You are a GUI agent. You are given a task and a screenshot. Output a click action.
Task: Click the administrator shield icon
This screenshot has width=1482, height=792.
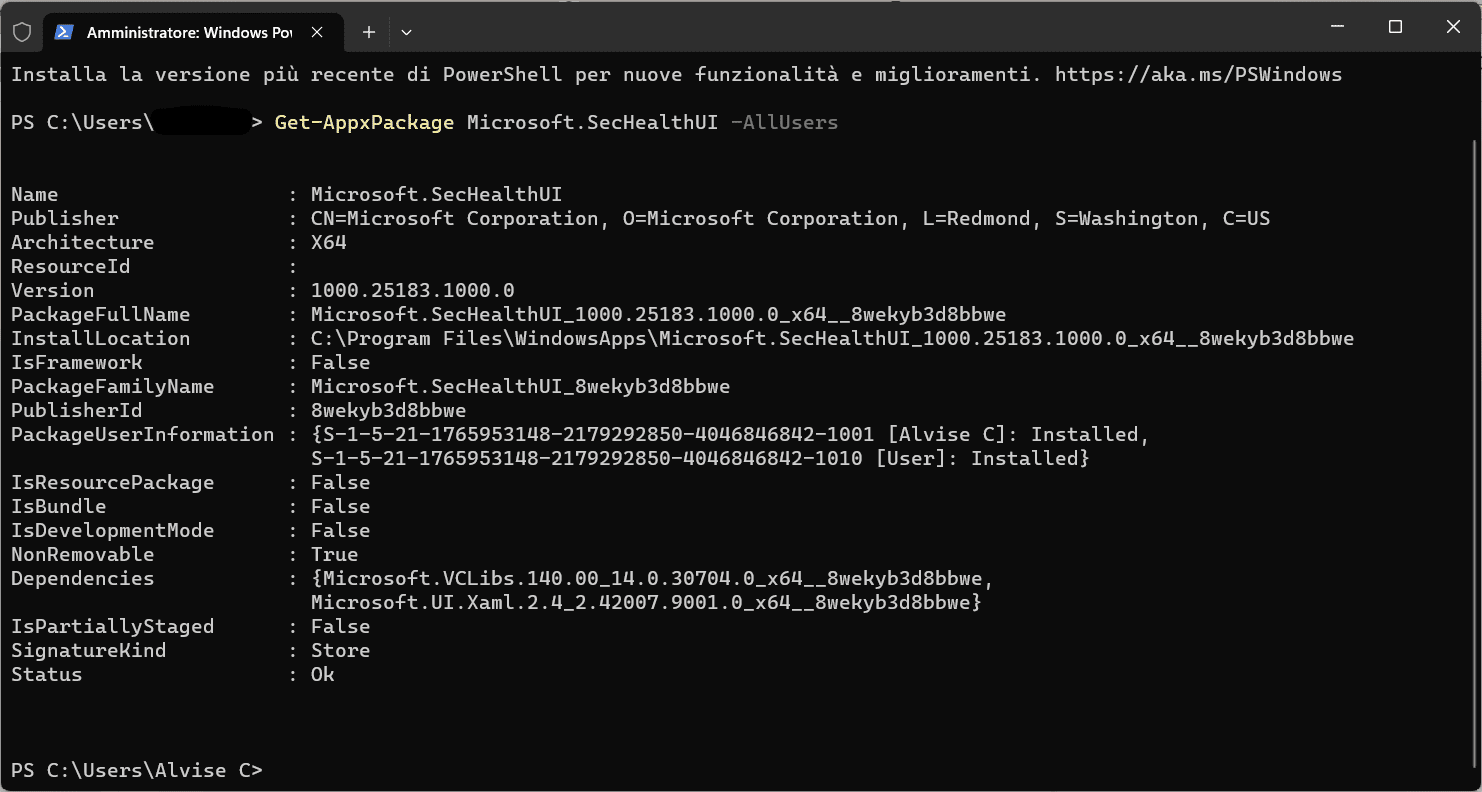[x=22, y=32]
